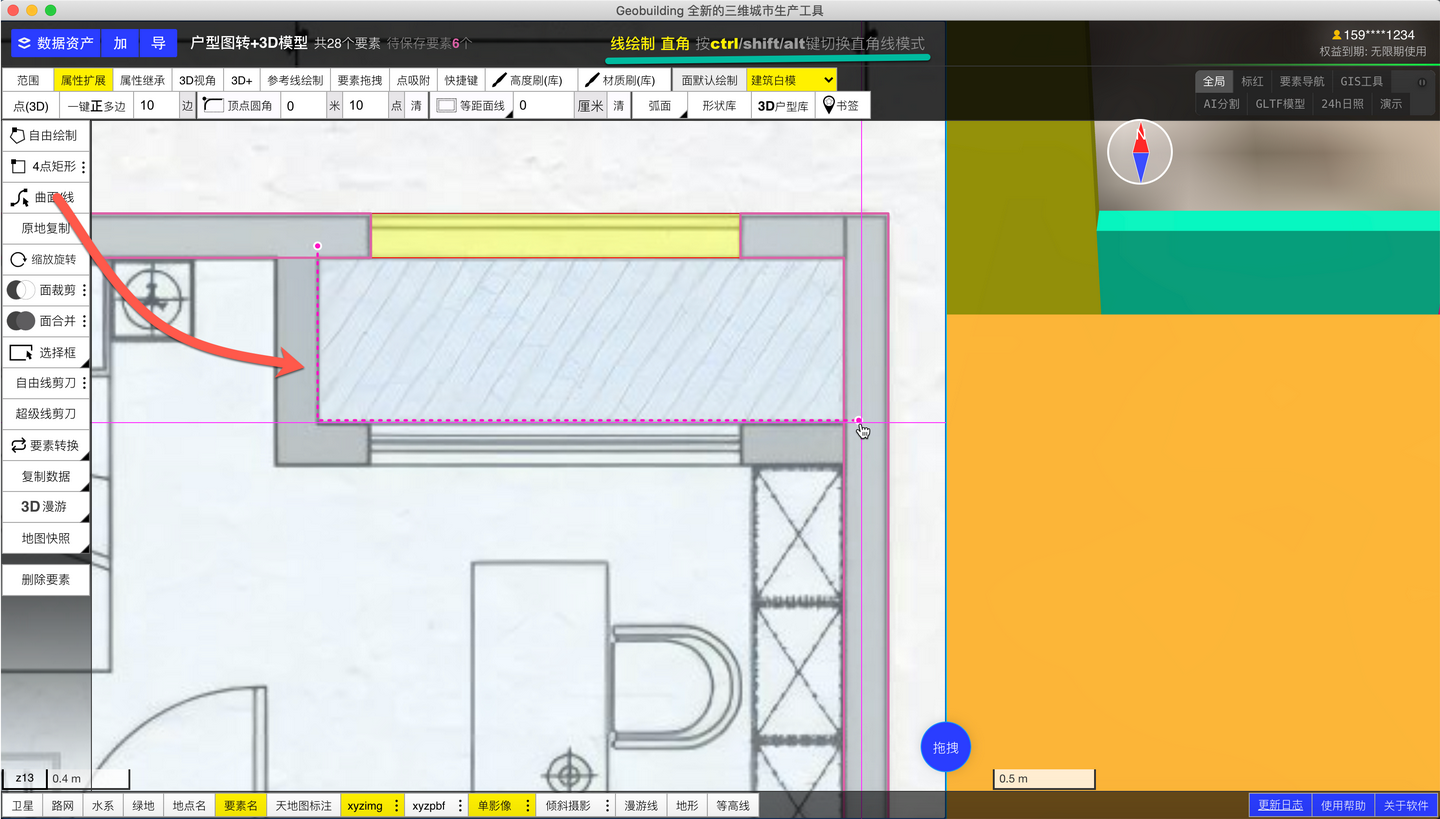Open the 建筑白模 dropdown
Screen dimensions: 1440x819
coord(791,80)
